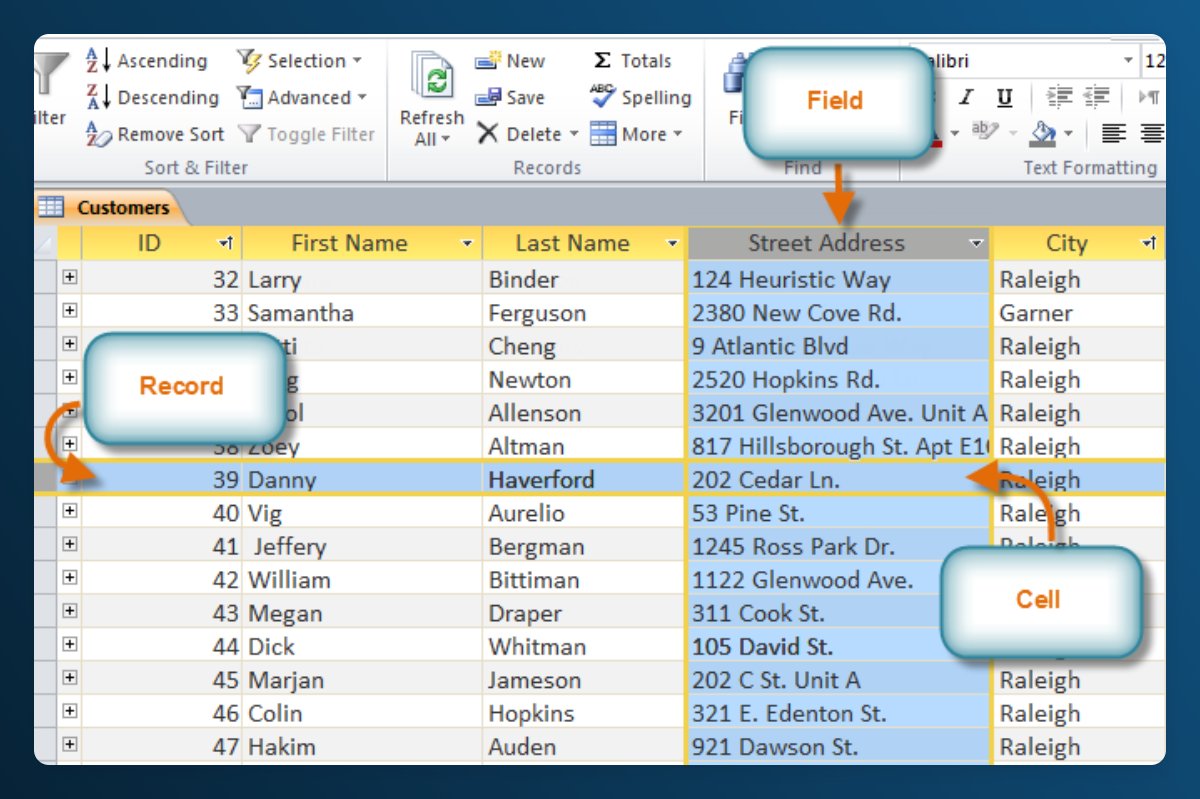Image resolution: width=1200 pixels, height=799 pixels.
Task: Click the 'Whitman' last name cell
Action: [584, 646]
